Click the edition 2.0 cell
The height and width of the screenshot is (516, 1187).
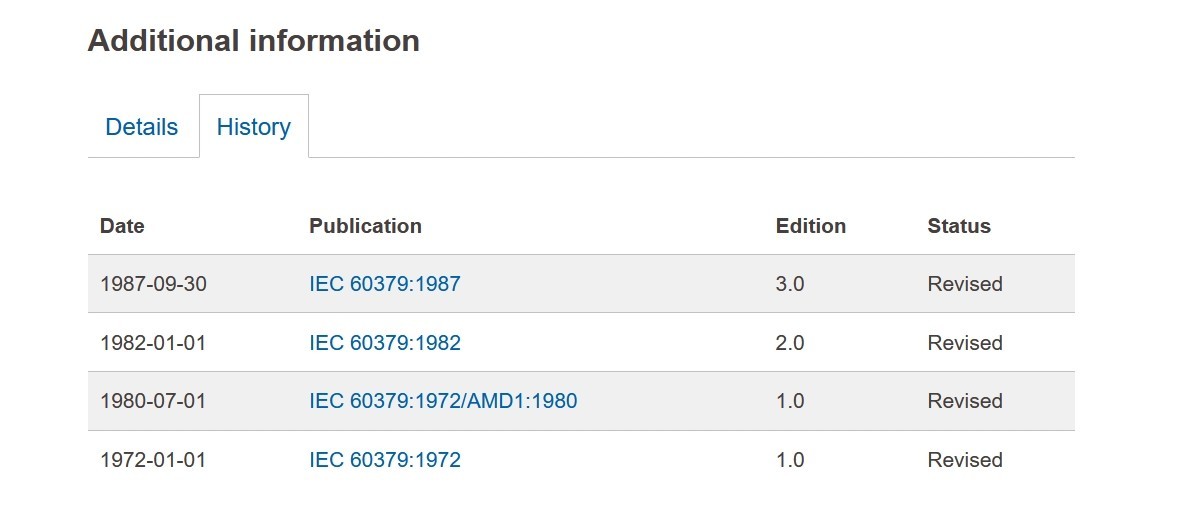point(790,343)
